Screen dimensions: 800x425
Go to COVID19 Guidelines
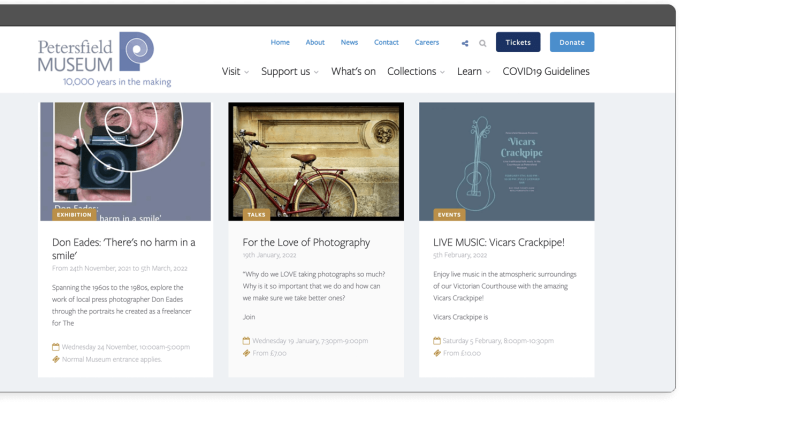tap(545, 71)
